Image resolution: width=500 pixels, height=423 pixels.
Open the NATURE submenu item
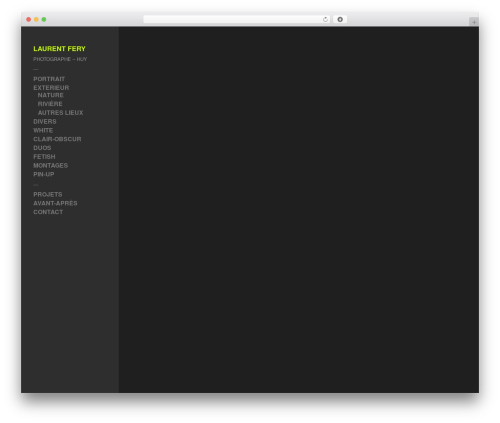coord(50,95)
